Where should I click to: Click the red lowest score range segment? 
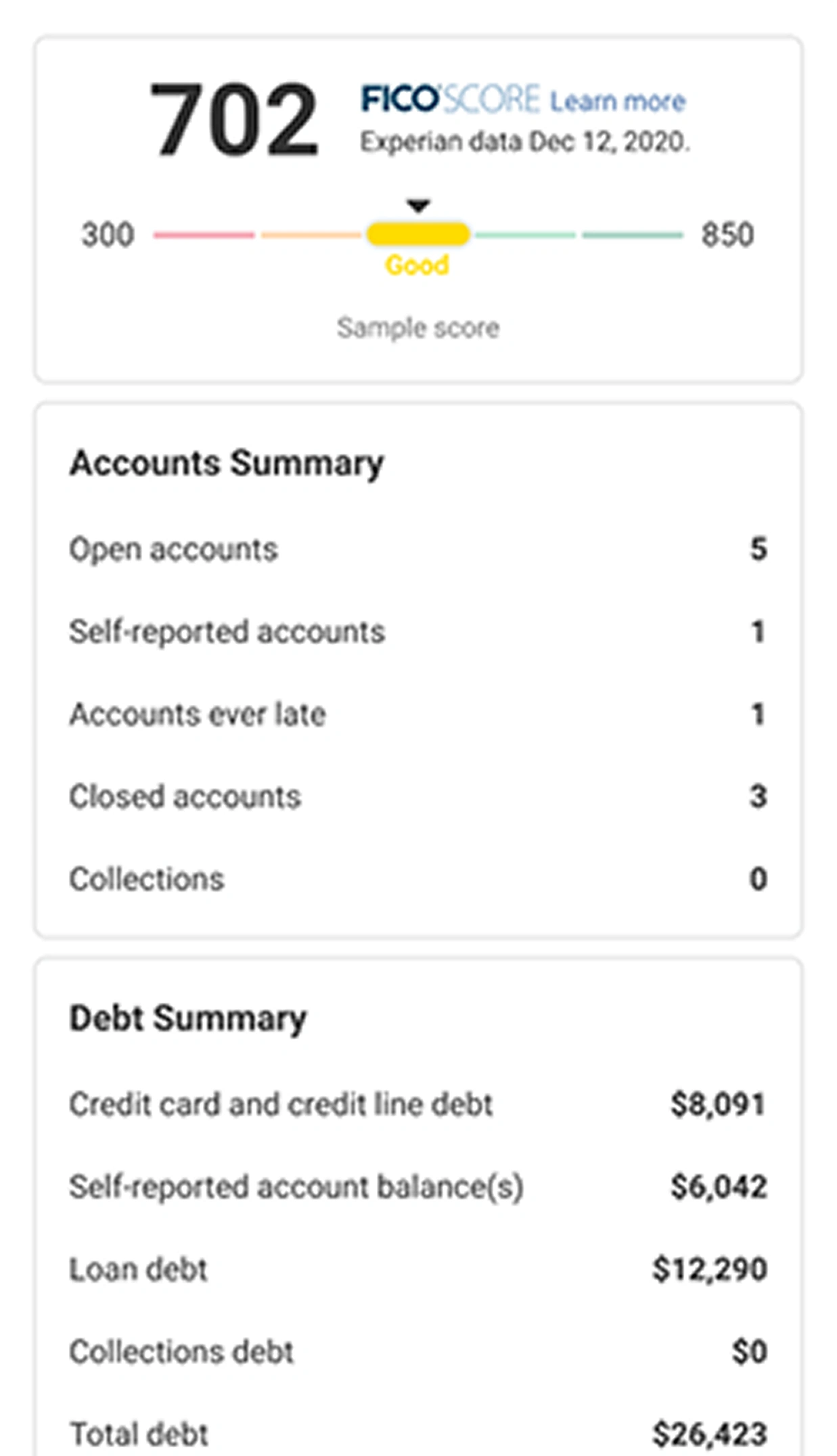(204, 235)
